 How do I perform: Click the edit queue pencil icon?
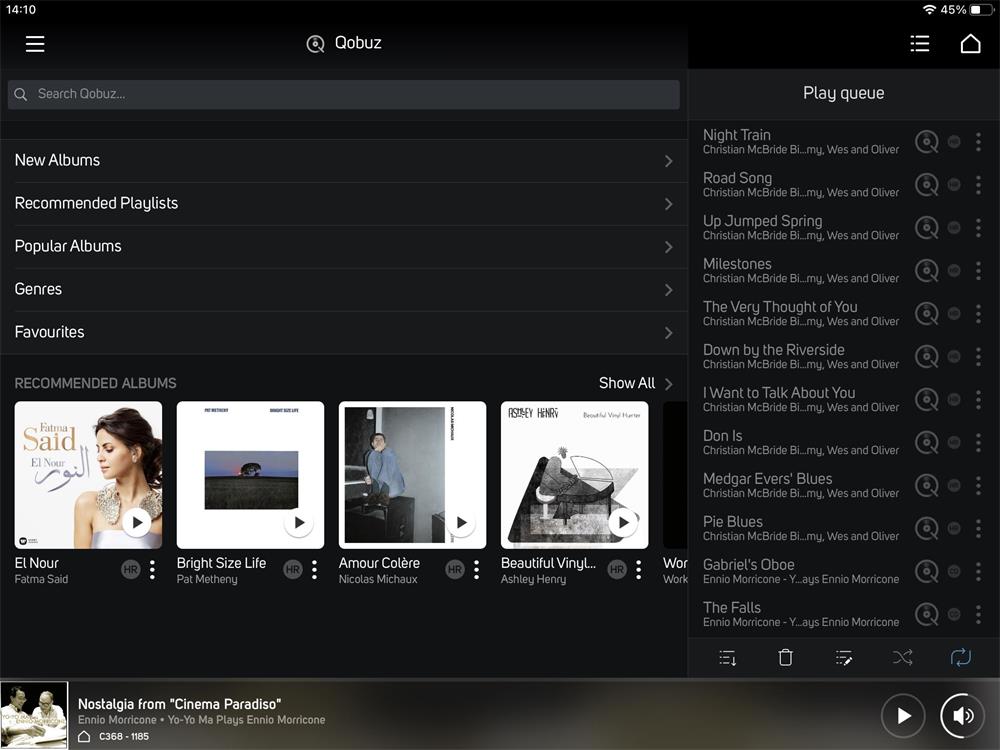point(844,657)
